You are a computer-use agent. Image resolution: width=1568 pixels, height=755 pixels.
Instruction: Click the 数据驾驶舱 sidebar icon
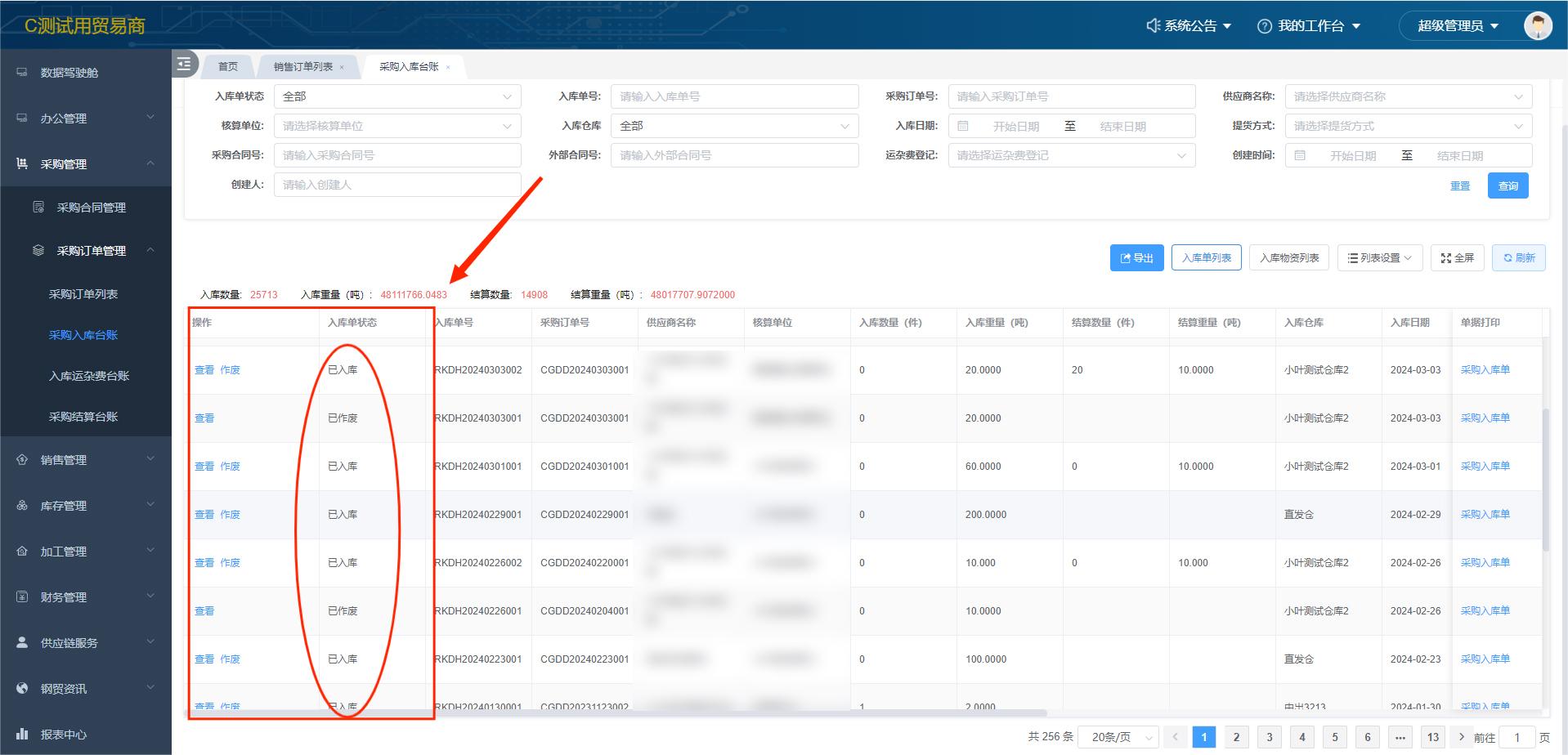[22, 73]
